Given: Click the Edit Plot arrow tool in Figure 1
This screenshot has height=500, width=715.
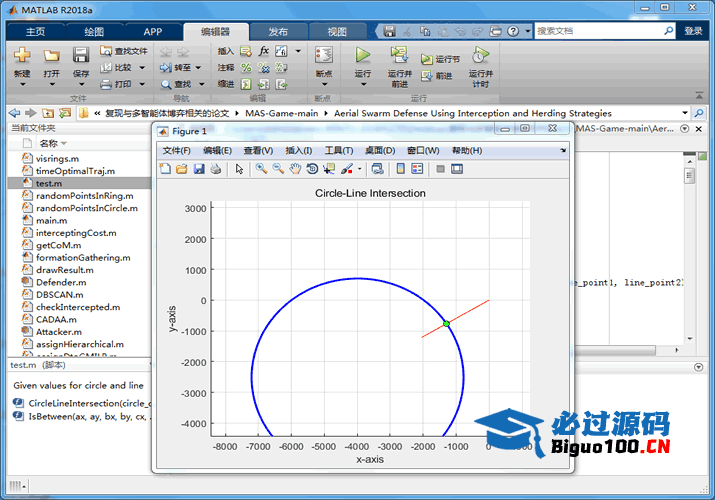Looking at the screenshot, I should tap(239, 169).
